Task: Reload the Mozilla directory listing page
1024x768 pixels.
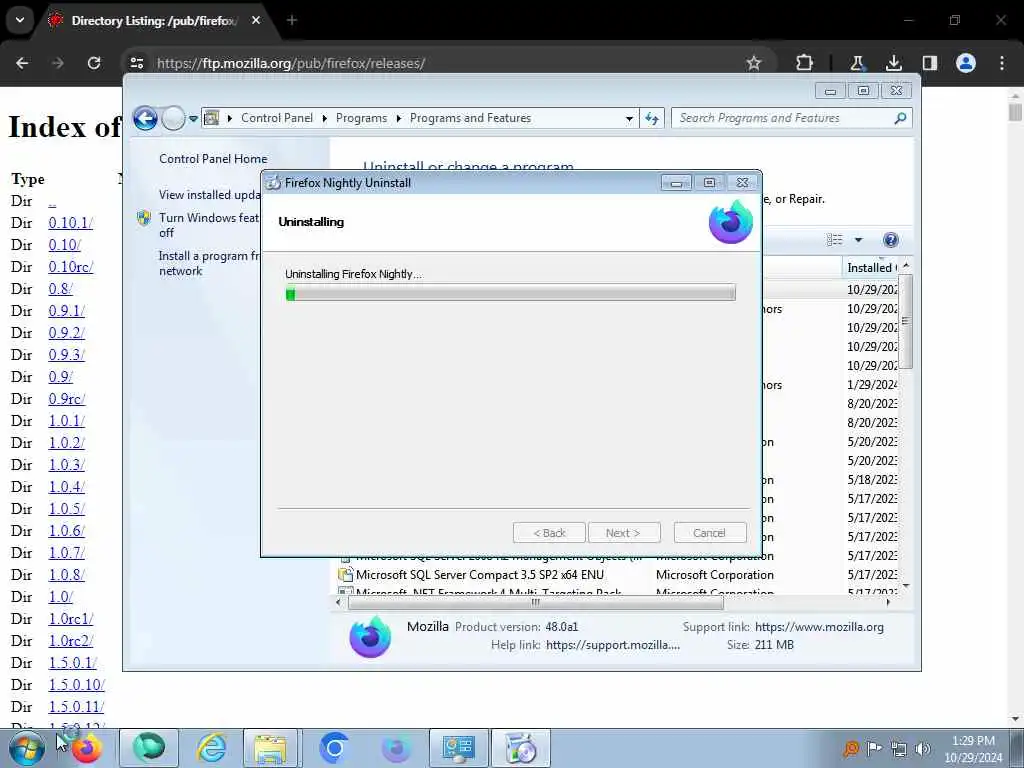Action: 94,63
